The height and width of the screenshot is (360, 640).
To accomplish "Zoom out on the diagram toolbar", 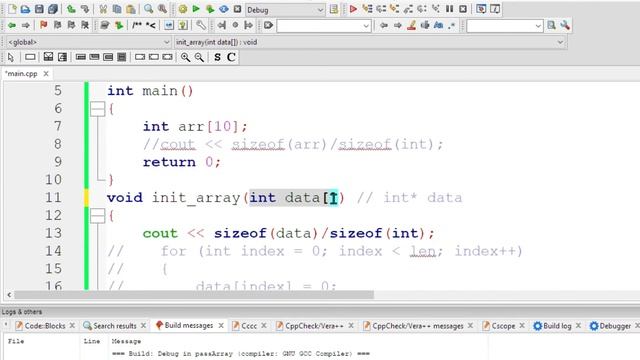I will [199, 57].
